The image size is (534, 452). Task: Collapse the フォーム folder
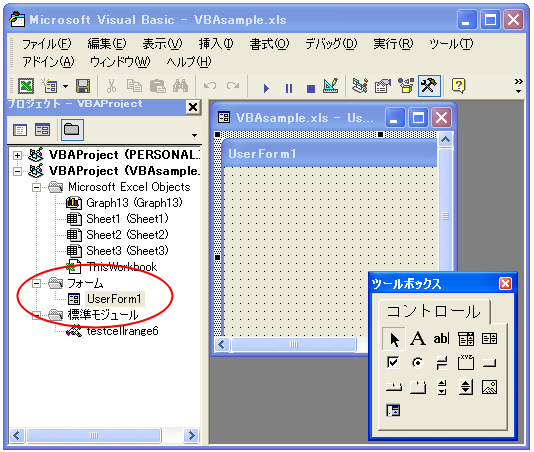36,283
